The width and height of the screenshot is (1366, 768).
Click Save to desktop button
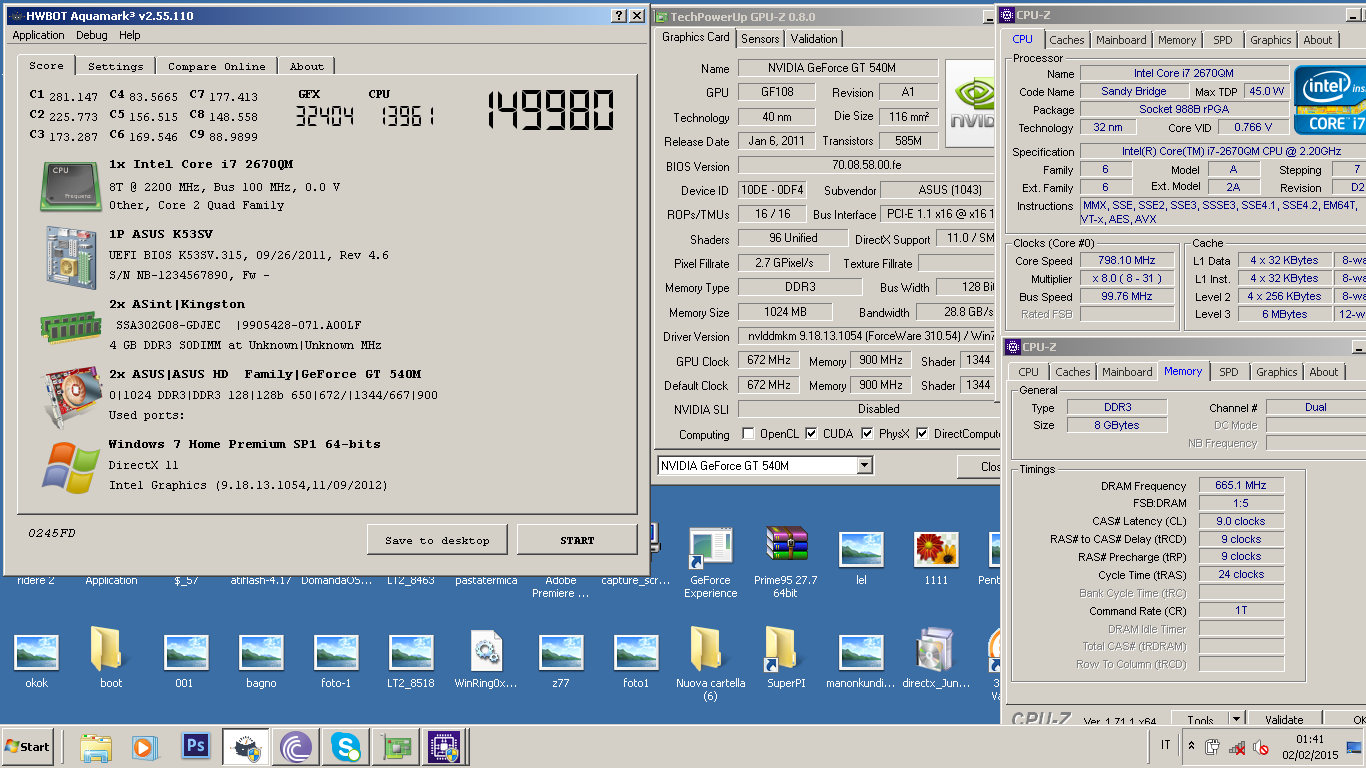click(437, 540)
